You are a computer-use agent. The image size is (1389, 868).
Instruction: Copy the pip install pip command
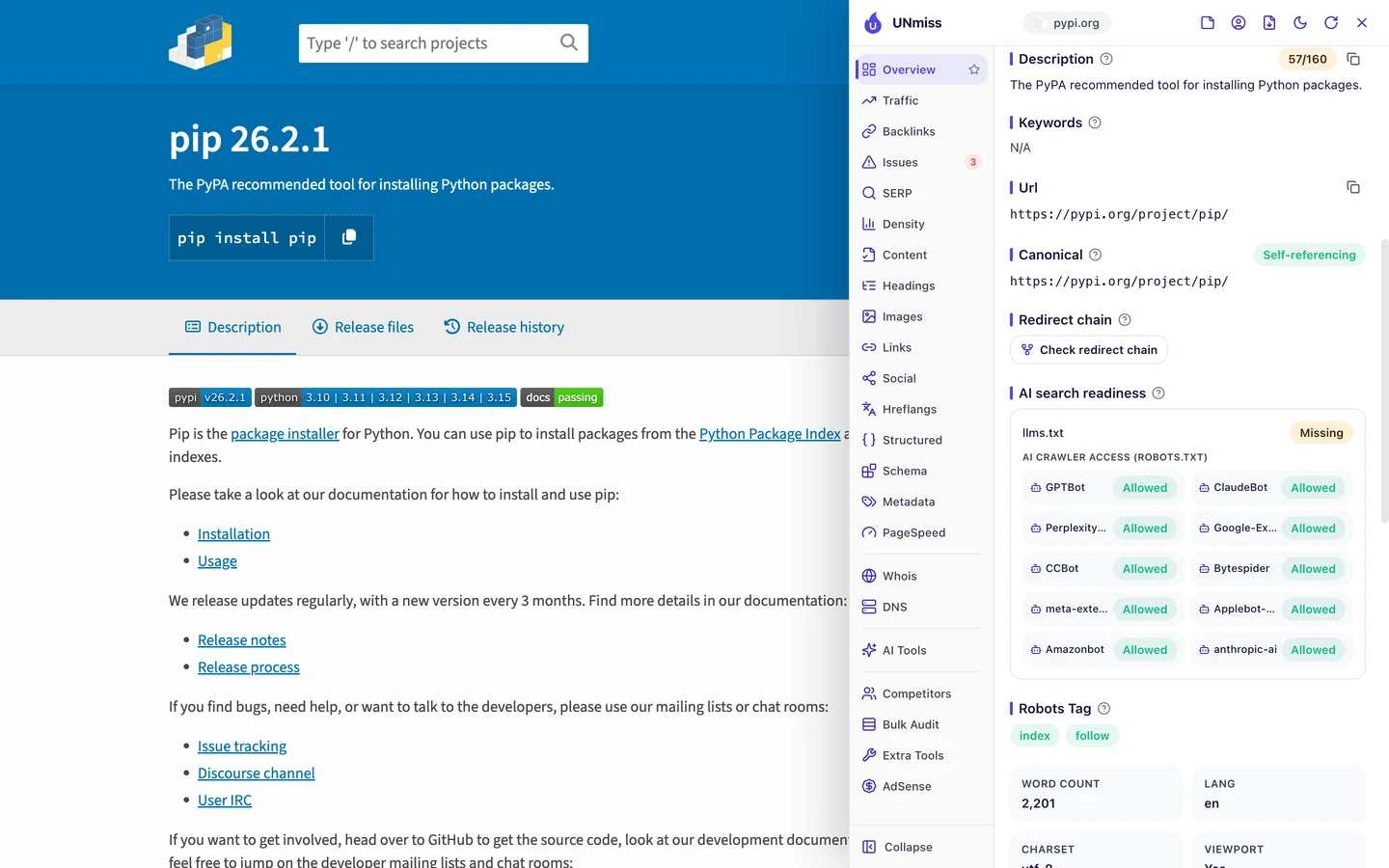click(349, 237)
